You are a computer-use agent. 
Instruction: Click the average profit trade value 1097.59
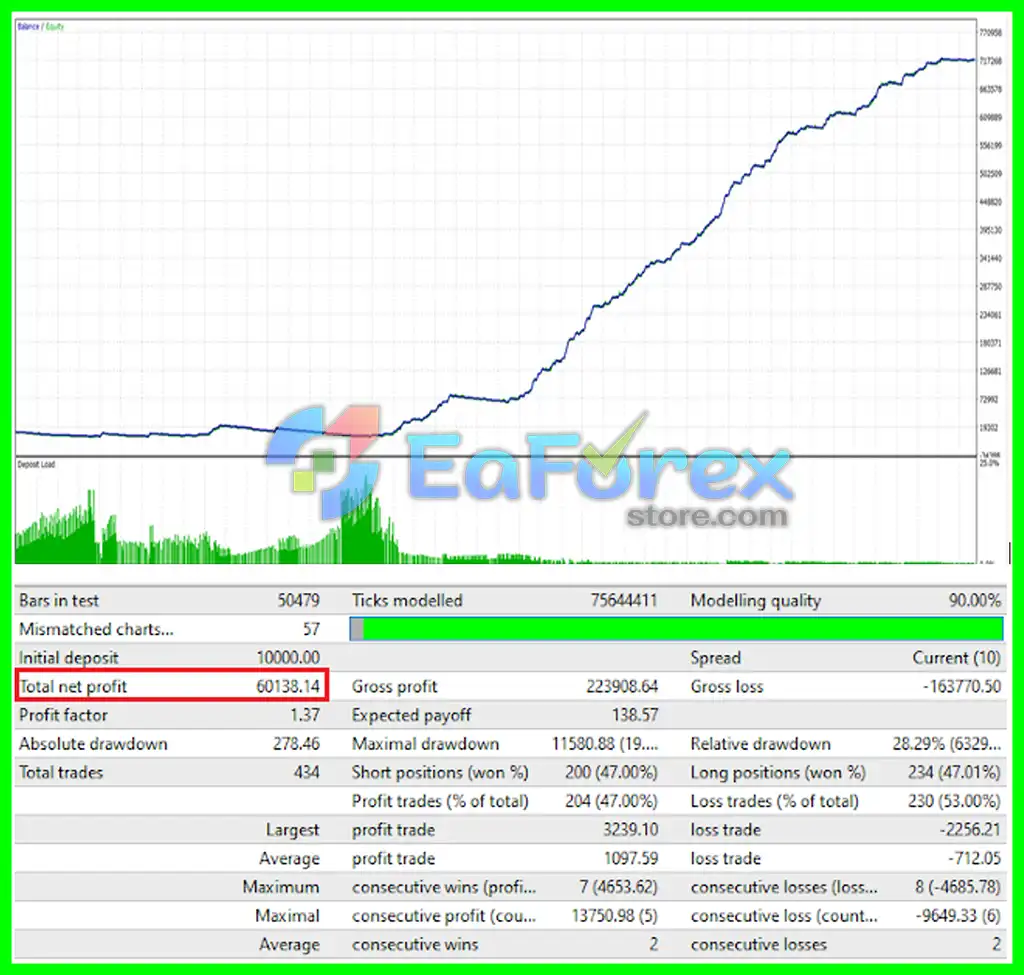(x=631, y=859)
